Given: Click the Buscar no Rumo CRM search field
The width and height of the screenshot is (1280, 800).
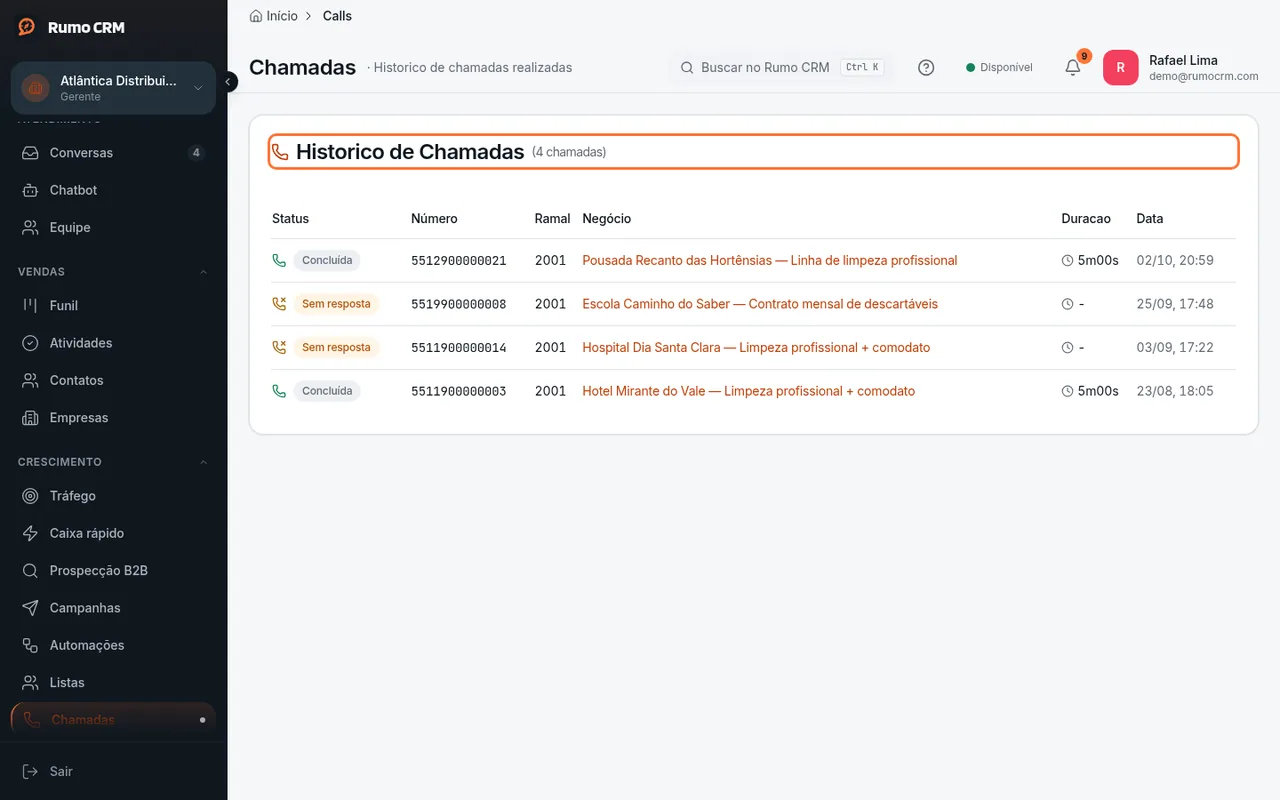Looking at the screenshot, I should tap(781, 67).
